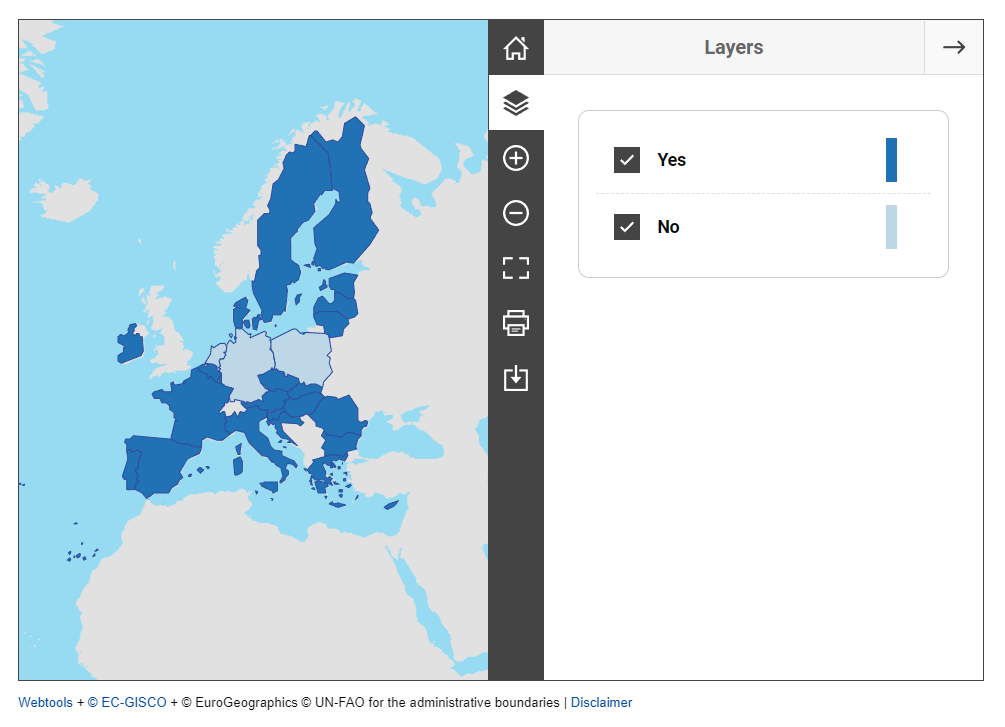
Task: Click the Yes layer label
Action: click(671, 160)
